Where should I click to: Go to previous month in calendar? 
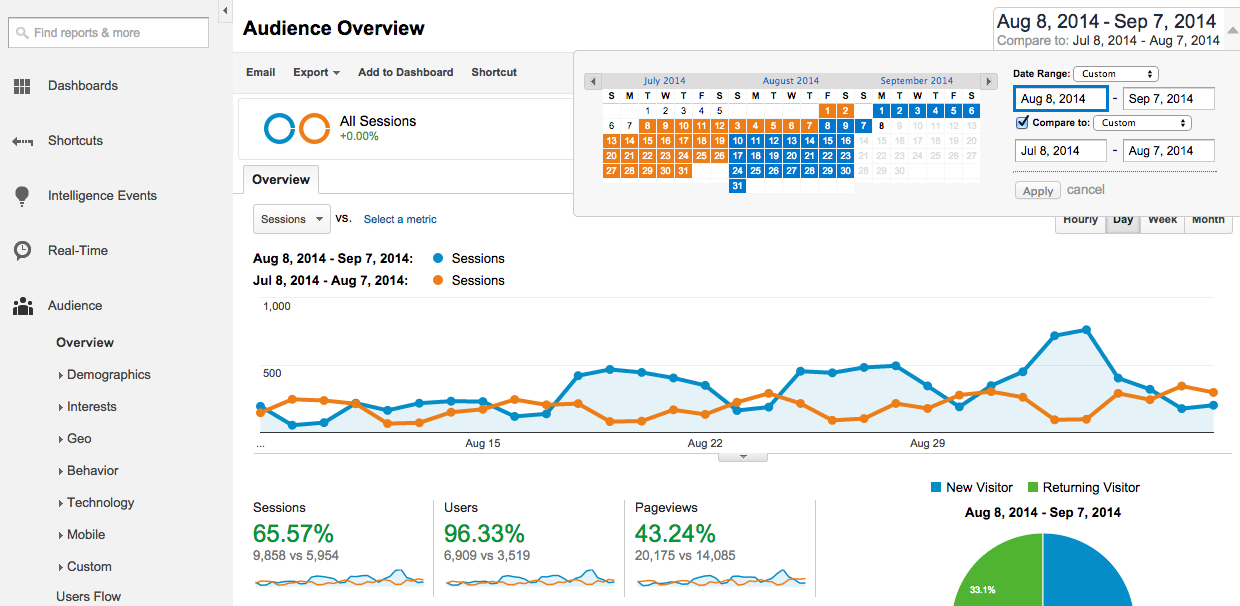pyautogui.click(x=593, y=81)
